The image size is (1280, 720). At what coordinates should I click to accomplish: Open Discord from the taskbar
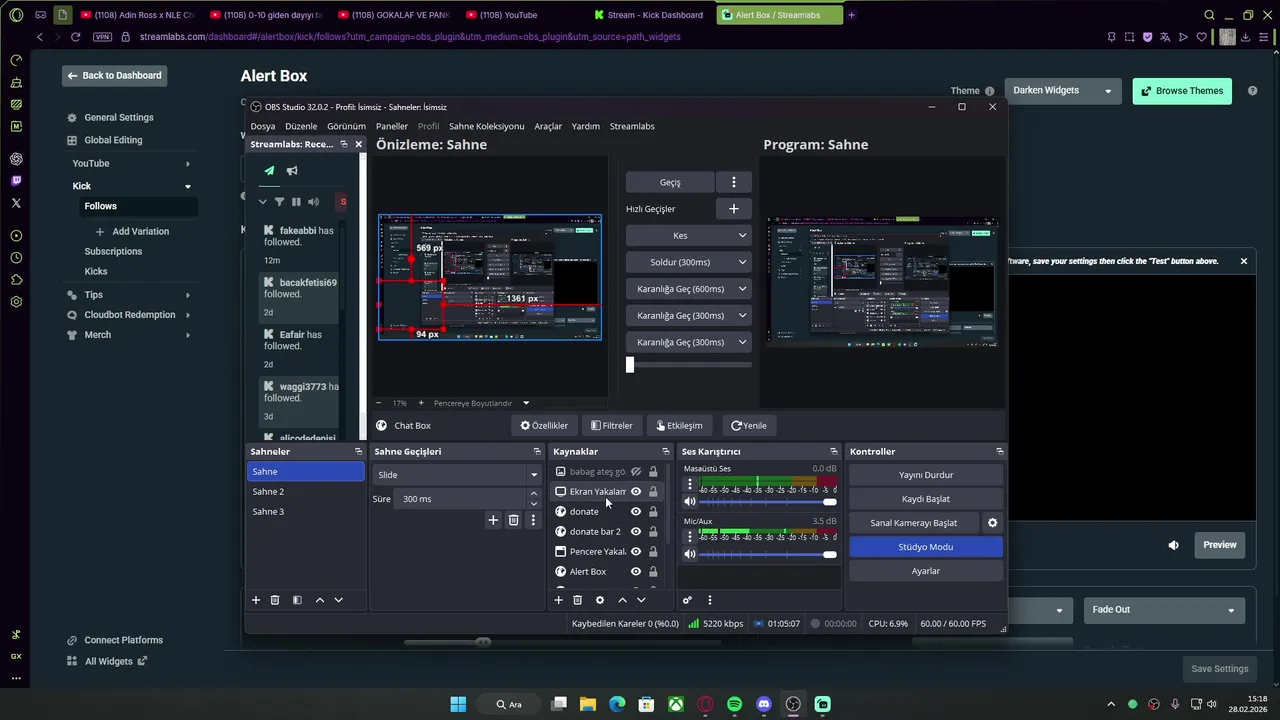pyautogui.click(x=764, y=704)
